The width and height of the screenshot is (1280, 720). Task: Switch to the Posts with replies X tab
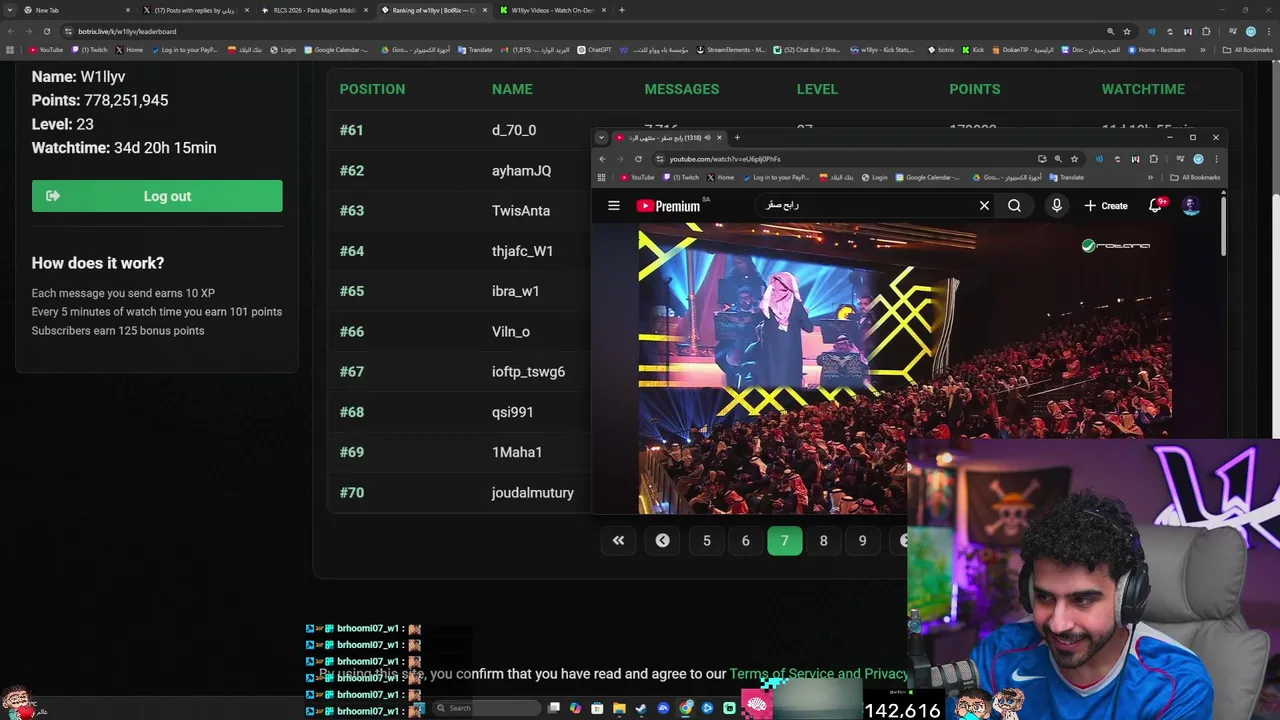[x=194, y=10]
